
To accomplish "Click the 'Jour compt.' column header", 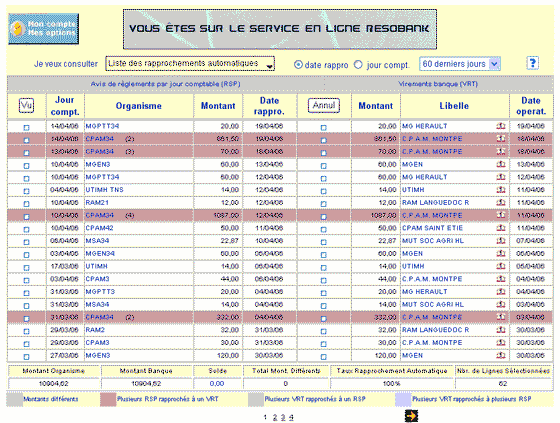I will [x=65, y=106].
